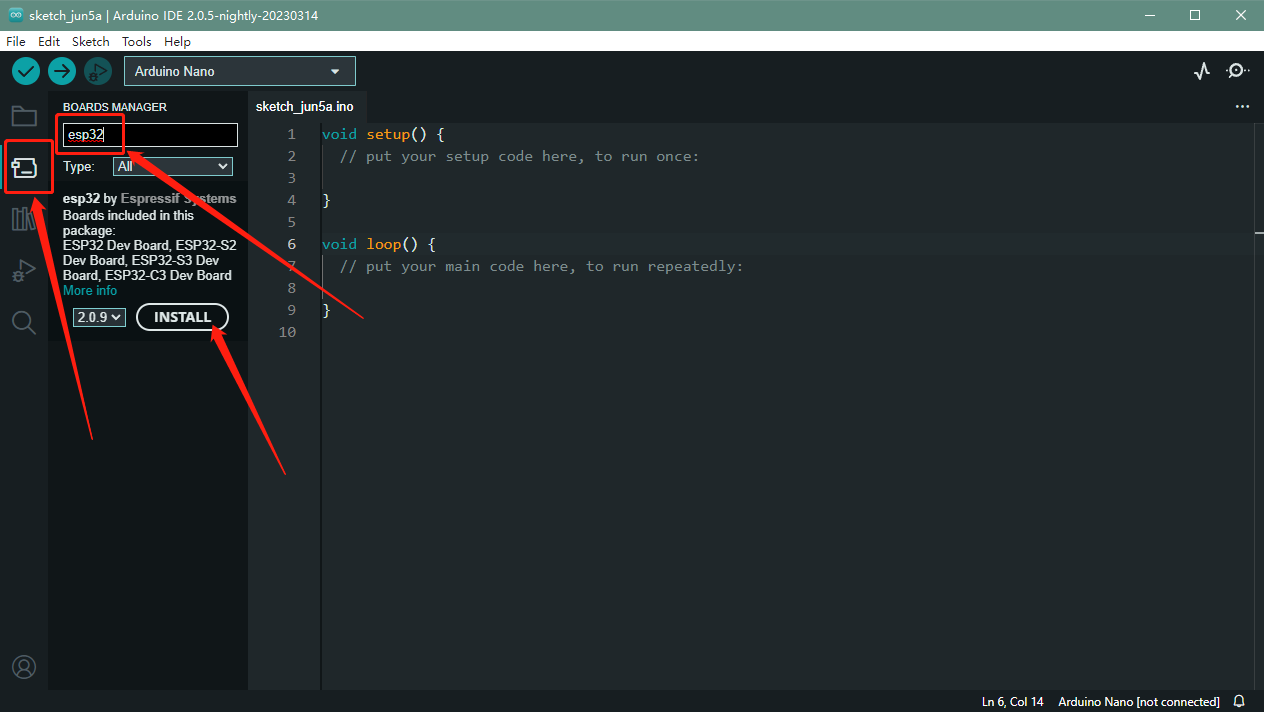The width and height of the screenshot is (1264, 712).
Task: Open the File menu
Action: [16, 41]
